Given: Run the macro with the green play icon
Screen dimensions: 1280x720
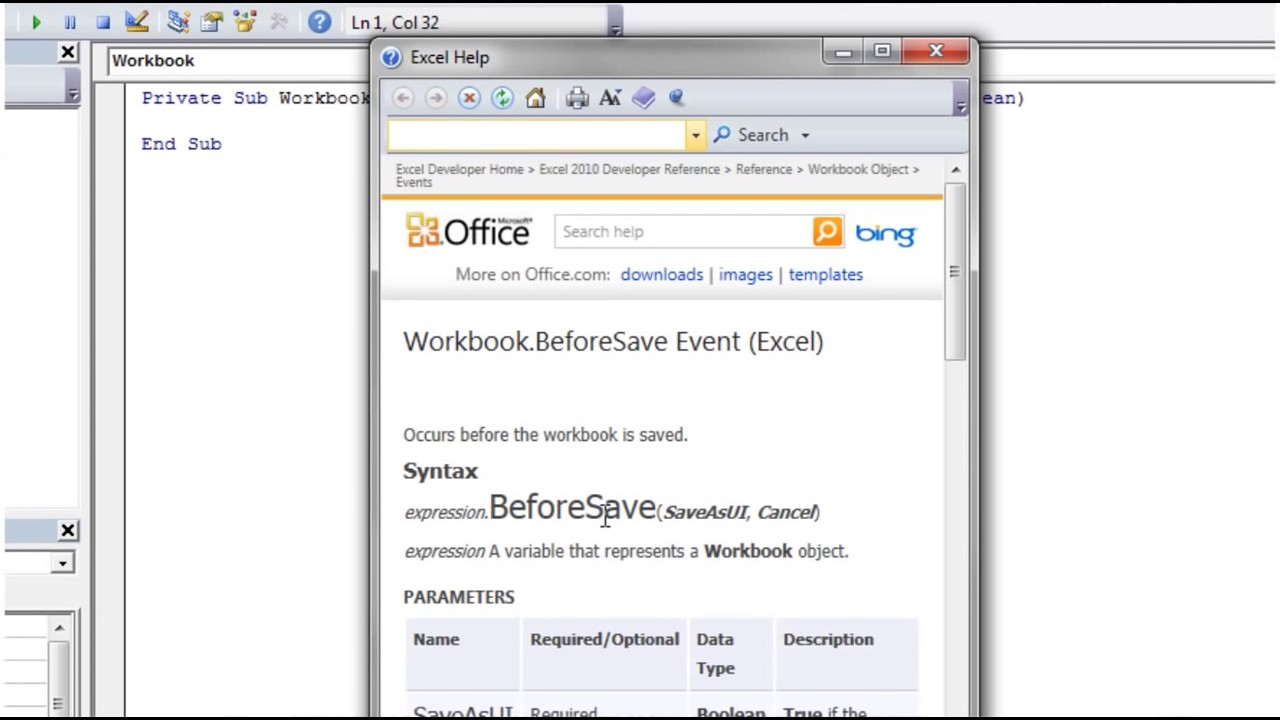Looking at the screenshot, I should (x=37, y=22).
